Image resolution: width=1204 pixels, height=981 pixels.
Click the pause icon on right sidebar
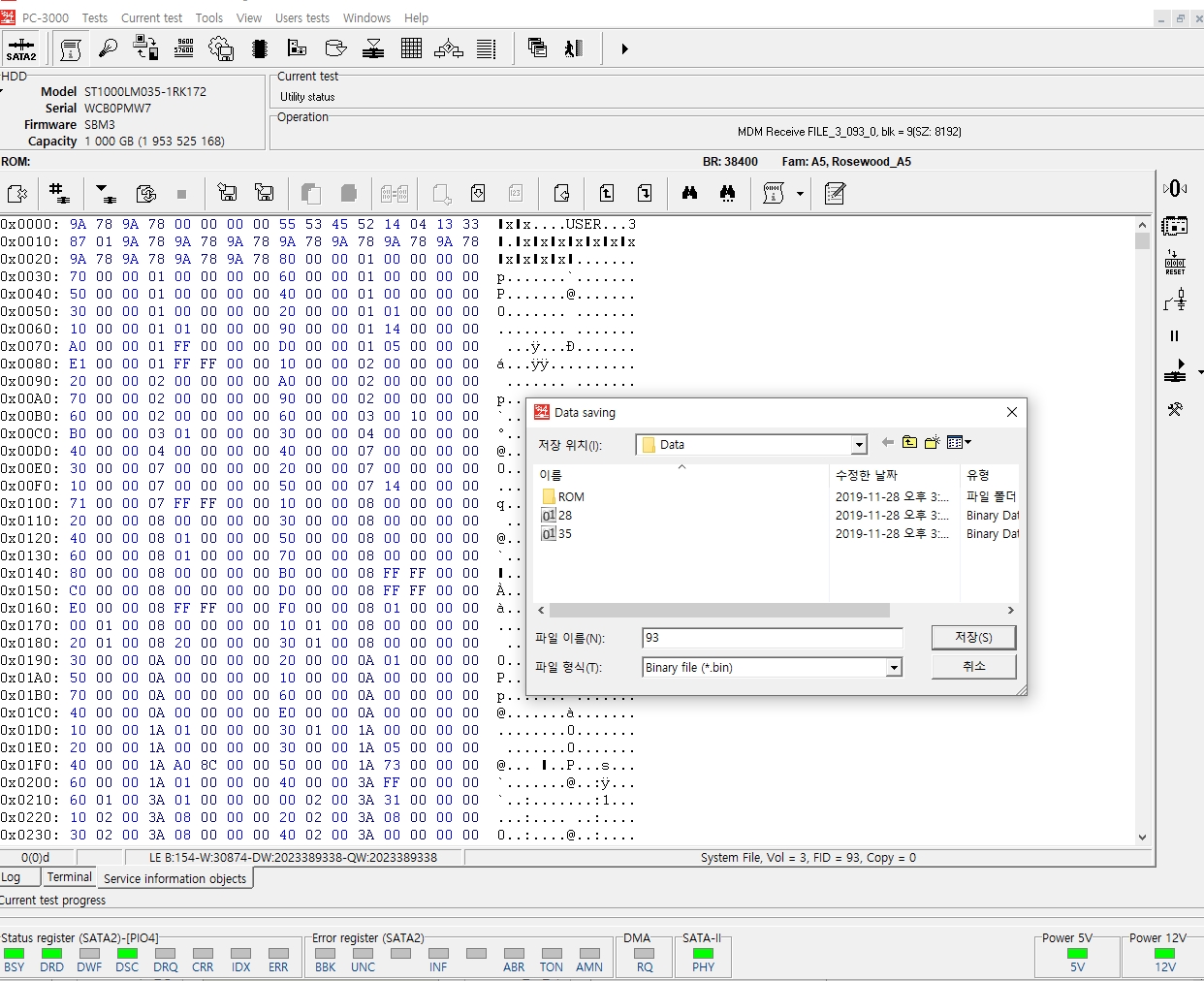1174,335
